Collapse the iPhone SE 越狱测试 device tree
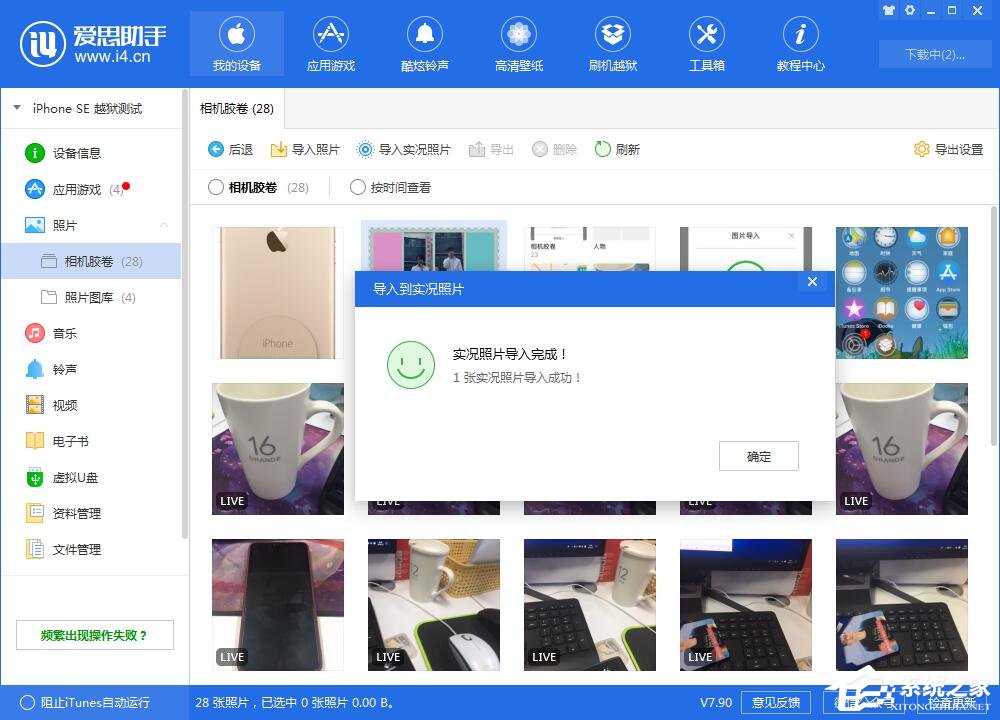The height and width of the screenshot is (720, 1000). pos(15,108)
